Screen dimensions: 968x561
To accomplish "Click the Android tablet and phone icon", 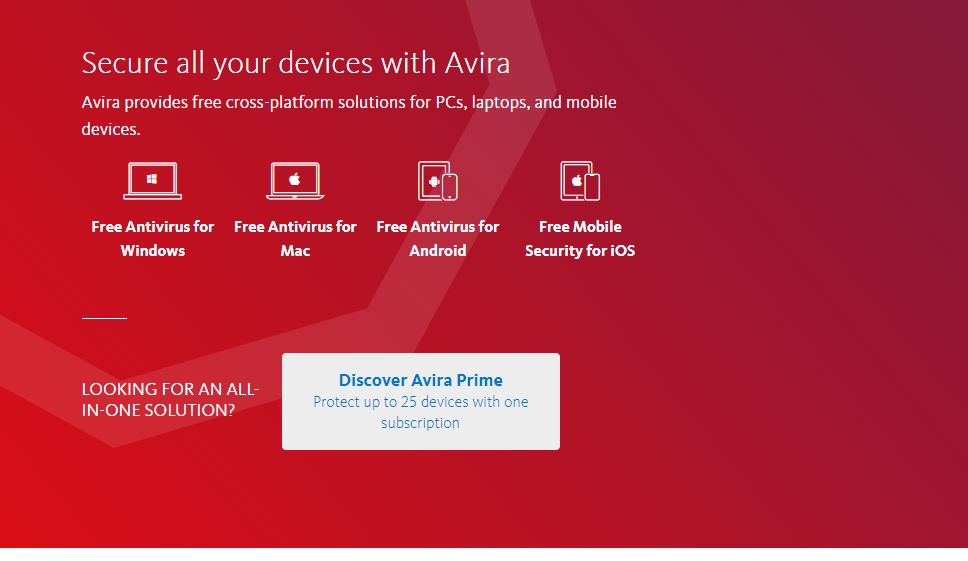I will (438, 181).
